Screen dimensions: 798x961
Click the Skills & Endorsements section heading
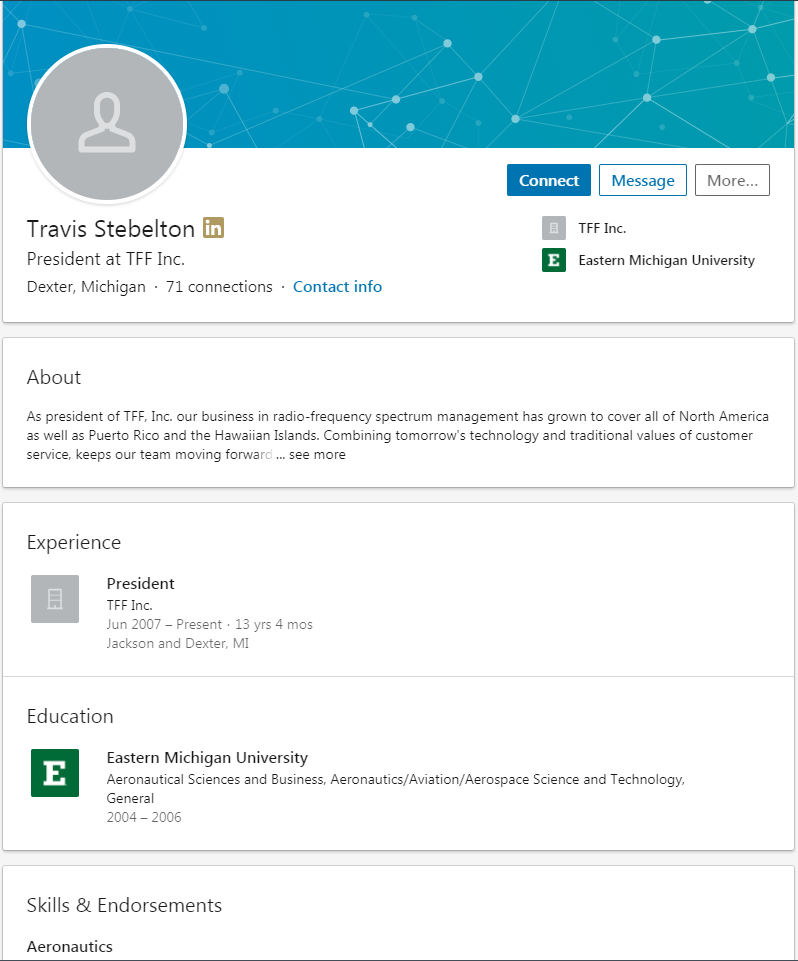click(x=124, y=905)
